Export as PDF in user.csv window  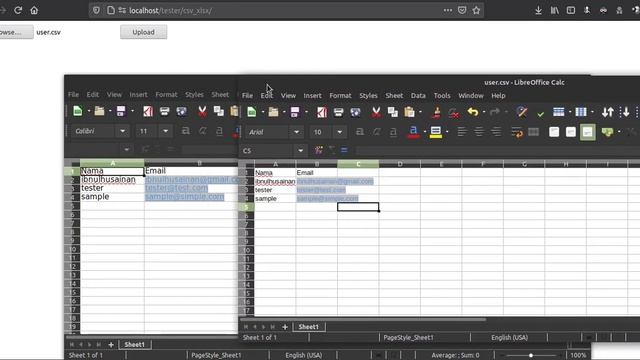[322, 112]
